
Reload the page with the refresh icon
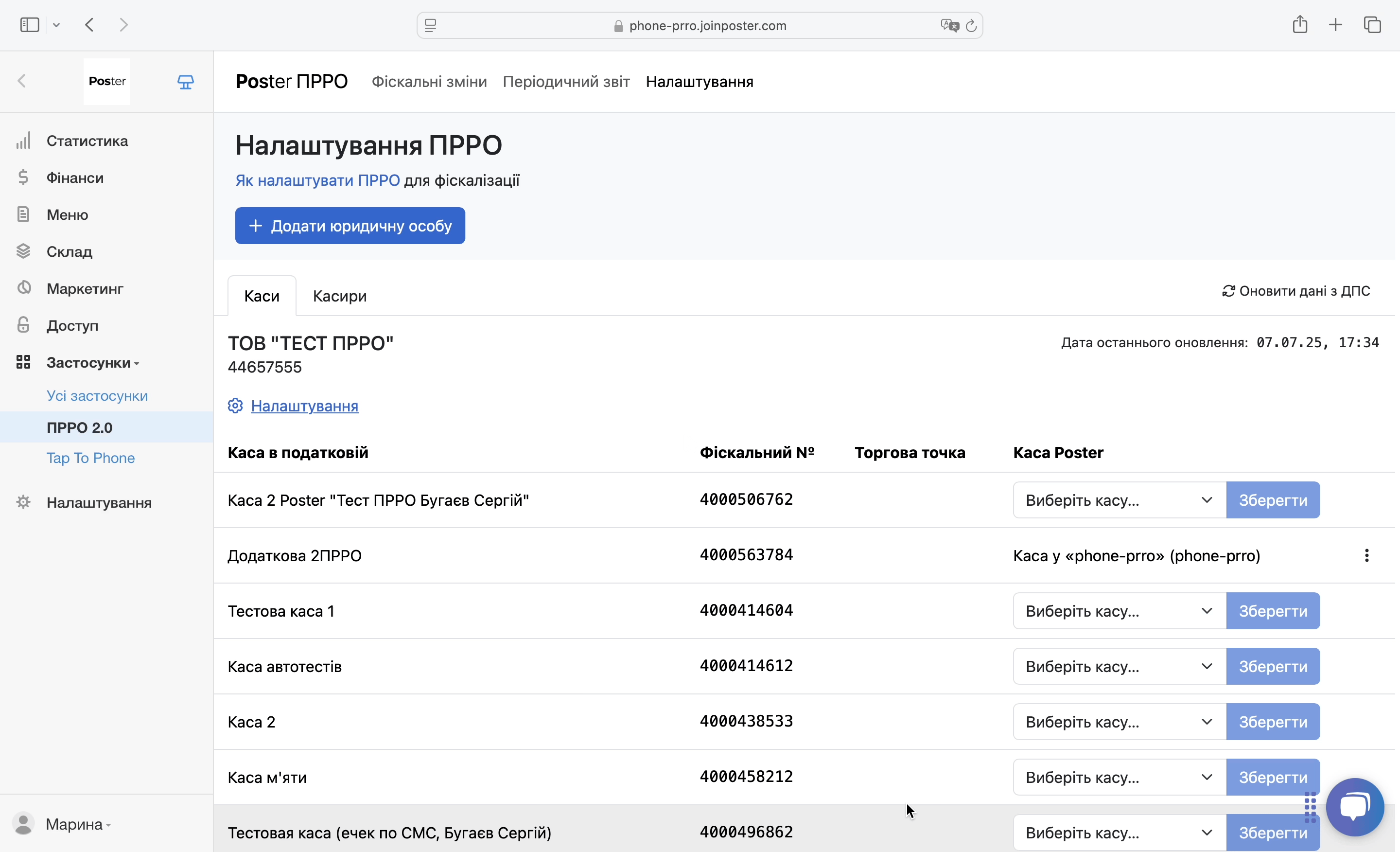[x=971, y=26]
